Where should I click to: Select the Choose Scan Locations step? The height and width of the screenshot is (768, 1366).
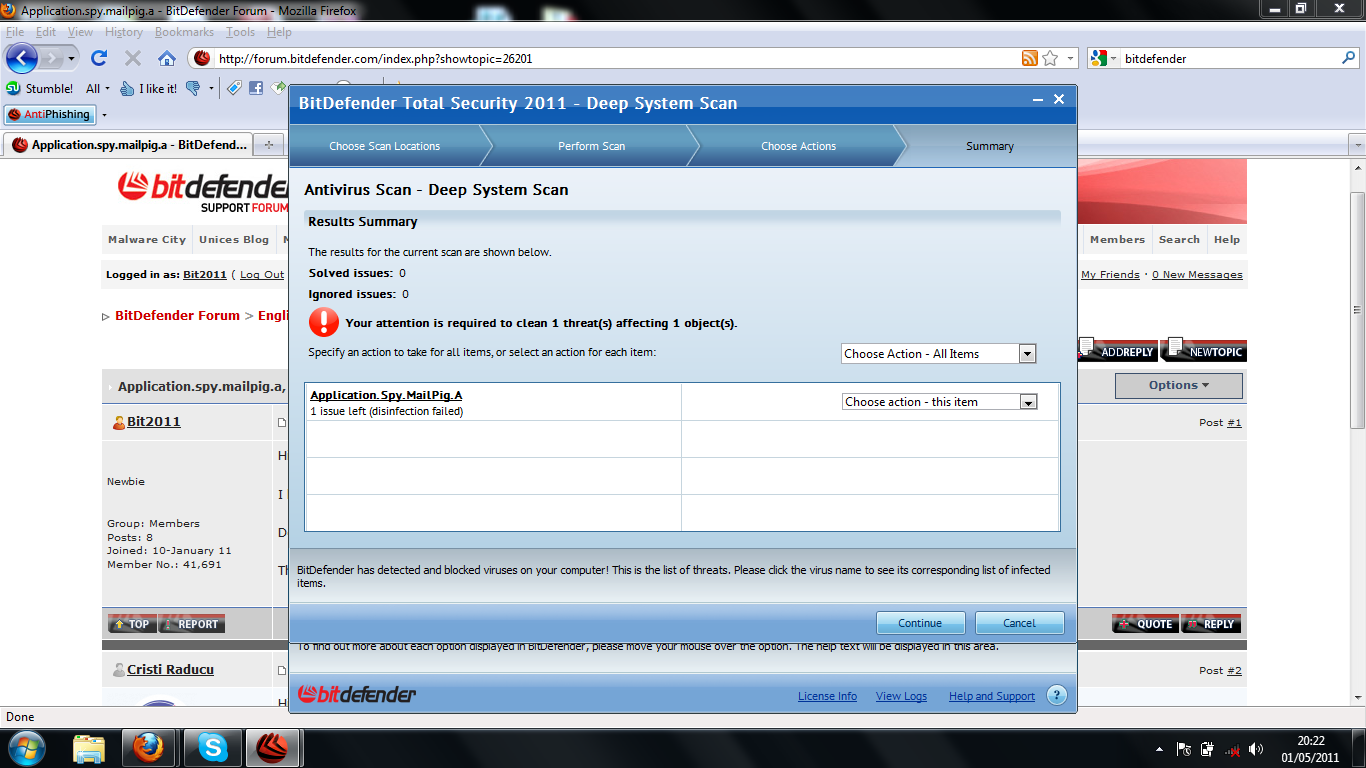pos(384,146)
